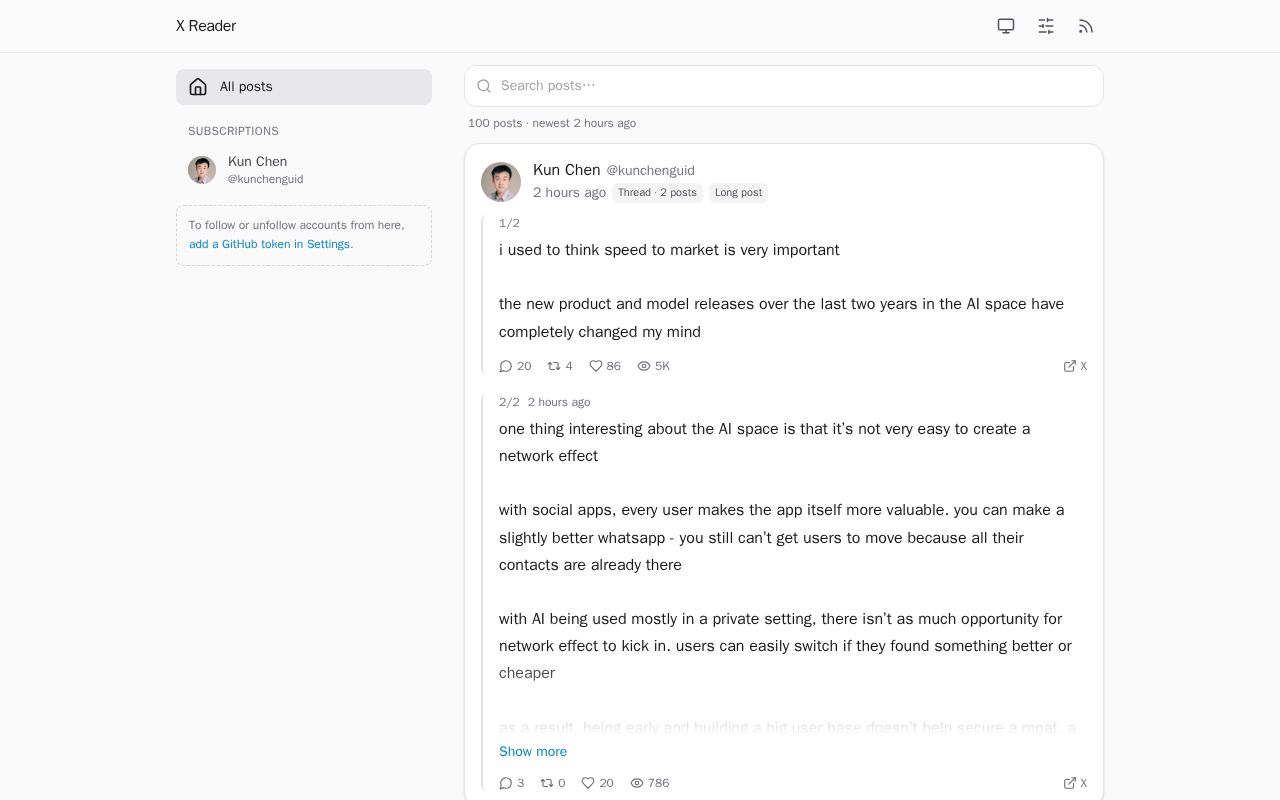Open the settings sliders icon
This screenshot has width=1280, height=800.
[x=1046, y=26]
